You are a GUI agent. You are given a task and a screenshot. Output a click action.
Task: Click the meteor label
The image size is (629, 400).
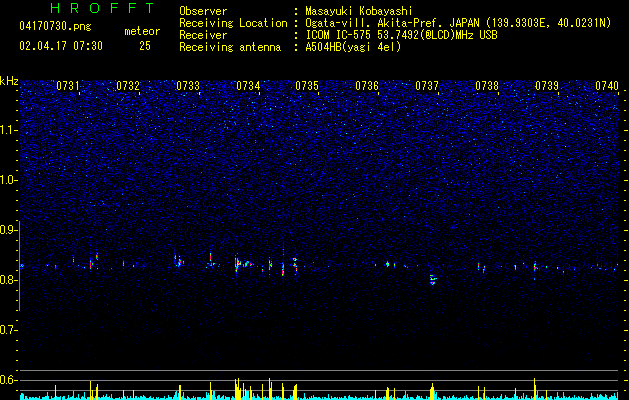tap(142, 31)
